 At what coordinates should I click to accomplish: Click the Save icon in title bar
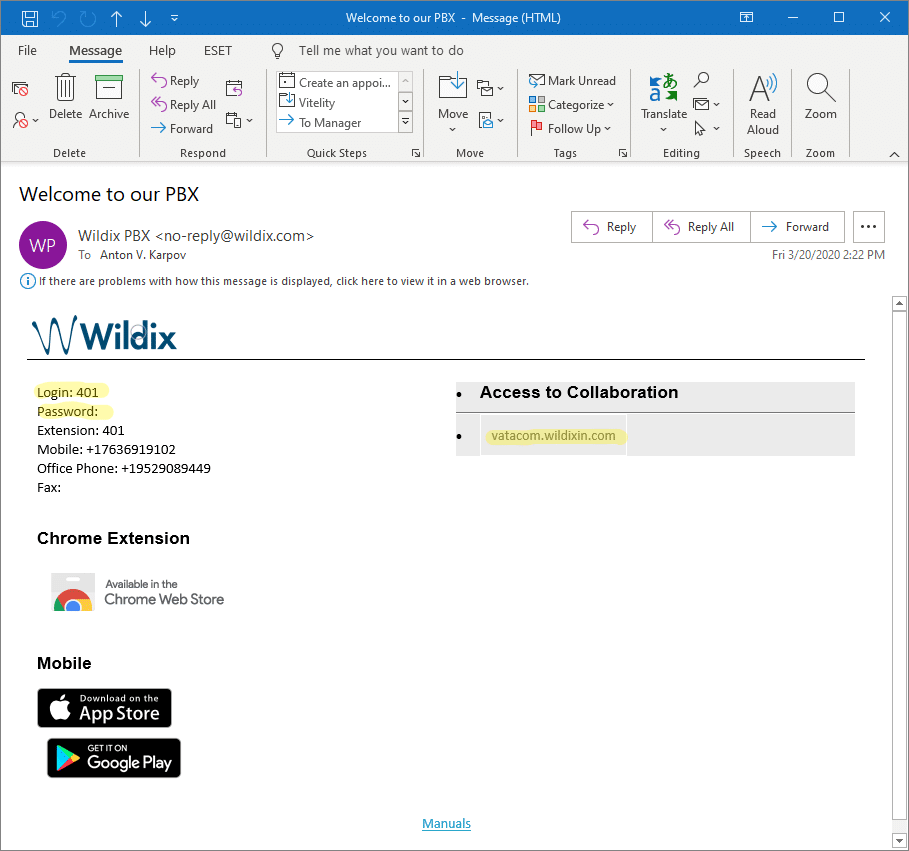click(x=30, y=18)
